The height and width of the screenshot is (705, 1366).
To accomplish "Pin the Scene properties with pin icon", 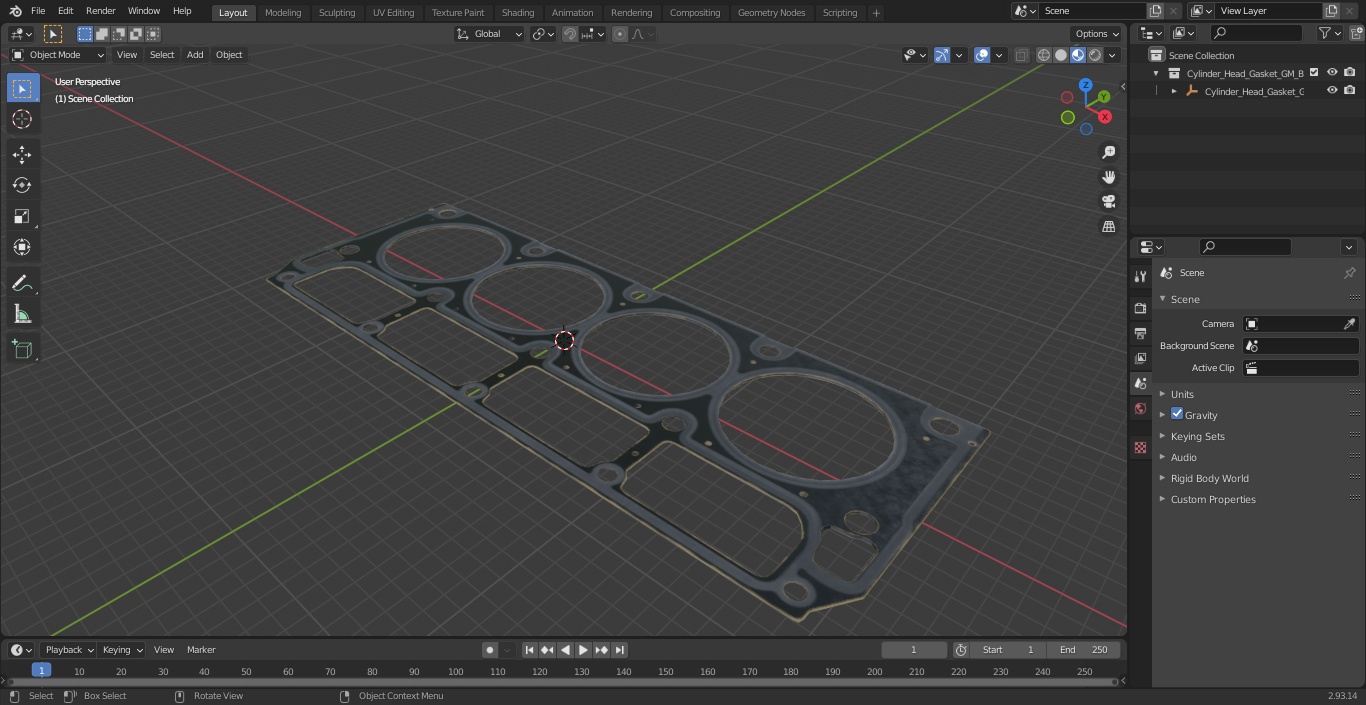I will click(x=1349, y=273).
